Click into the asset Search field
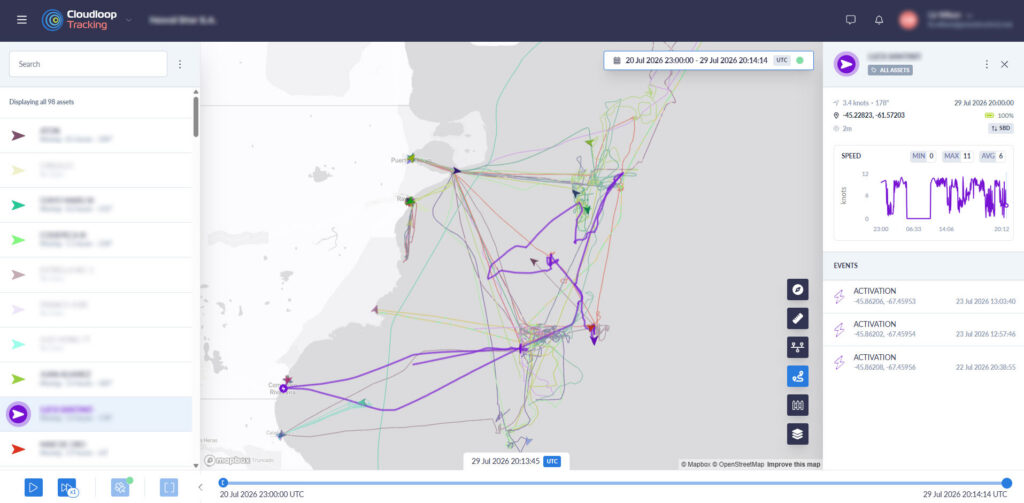 (88, 64)
